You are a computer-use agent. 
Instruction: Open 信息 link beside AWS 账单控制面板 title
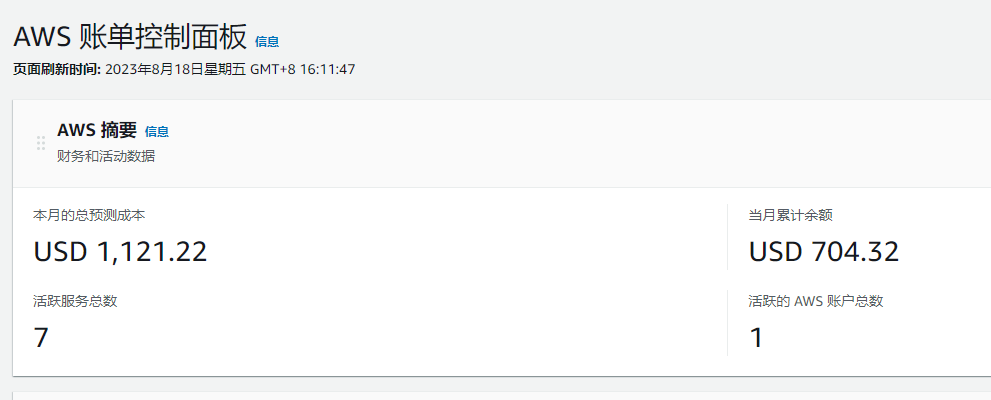click(267, 42)
